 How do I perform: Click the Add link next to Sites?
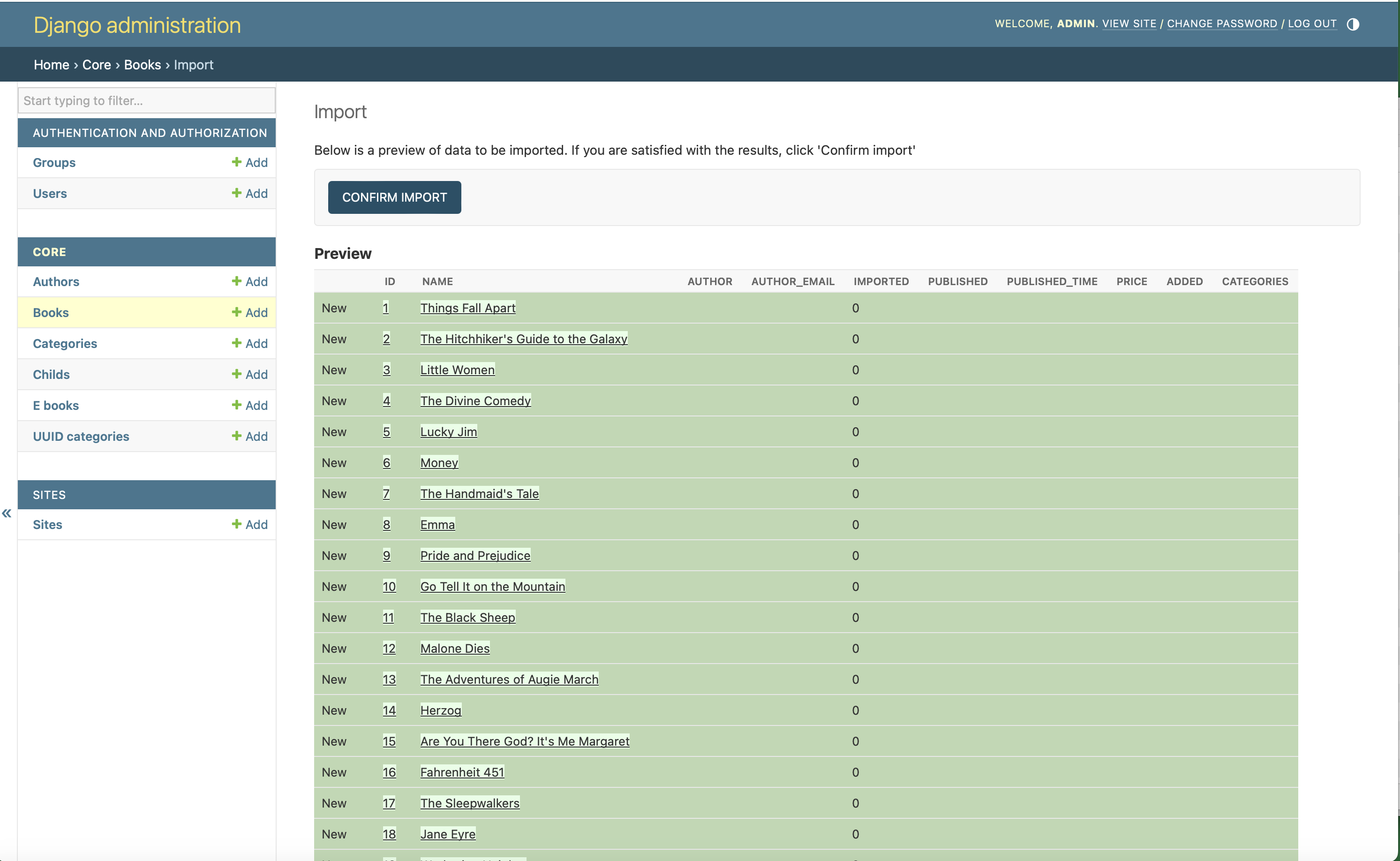(x=250, y=524)
